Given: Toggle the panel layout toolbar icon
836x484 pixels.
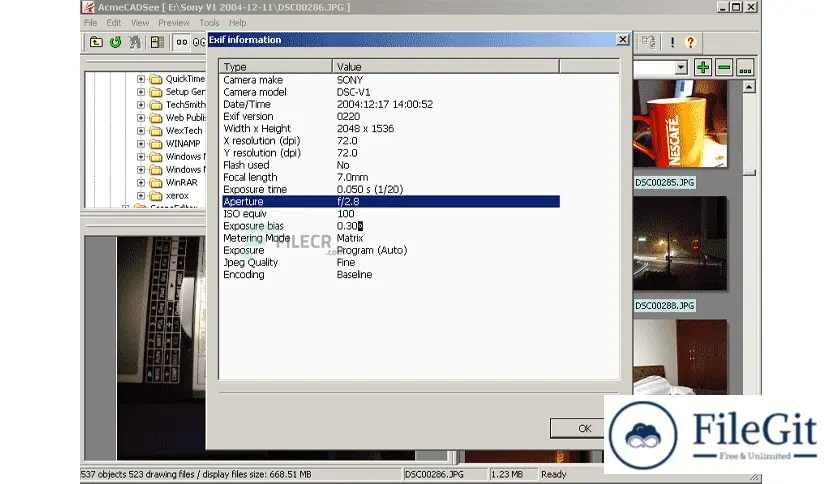Looking at the screenshot, I should (x=157, y=42).
